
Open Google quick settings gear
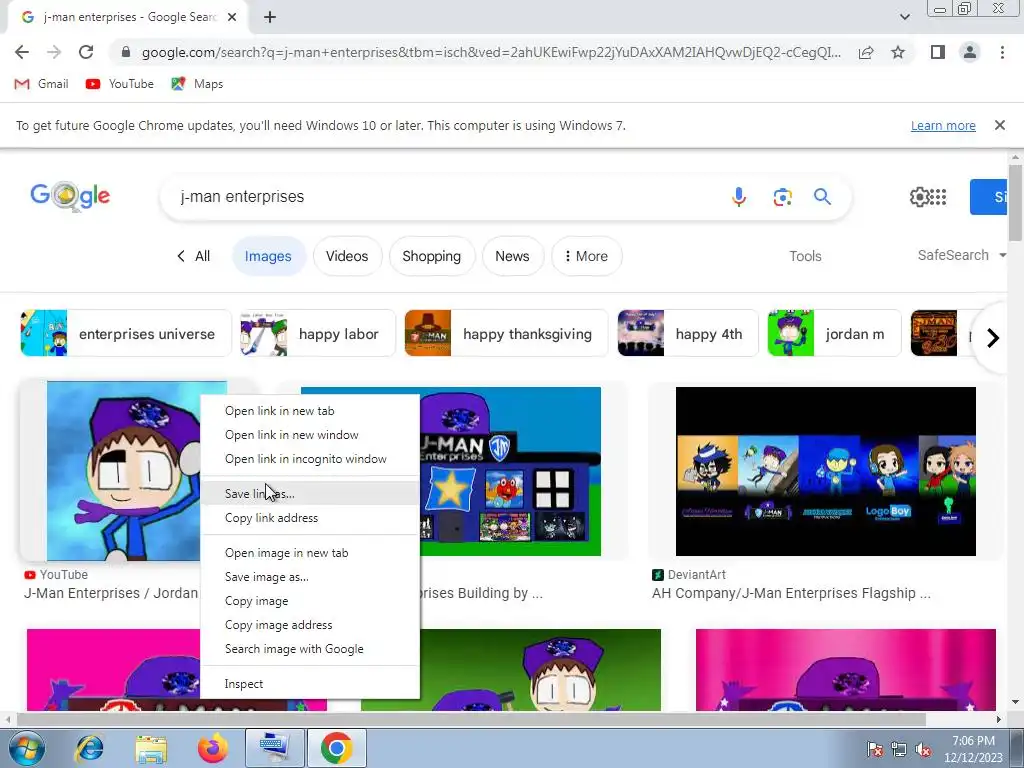919,197
